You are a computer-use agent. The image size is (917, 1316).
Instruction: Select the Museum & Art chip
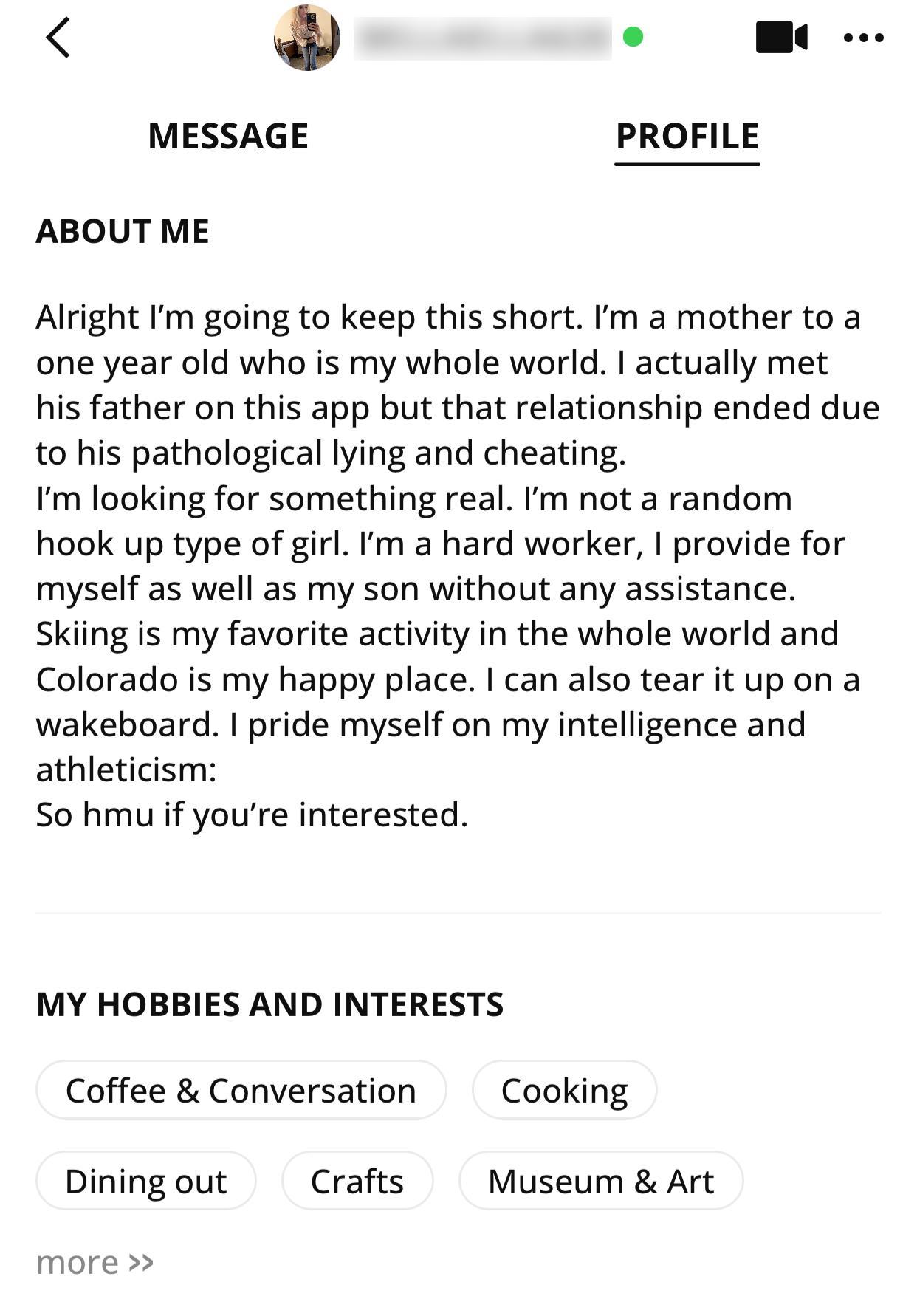pos(600,1181)
